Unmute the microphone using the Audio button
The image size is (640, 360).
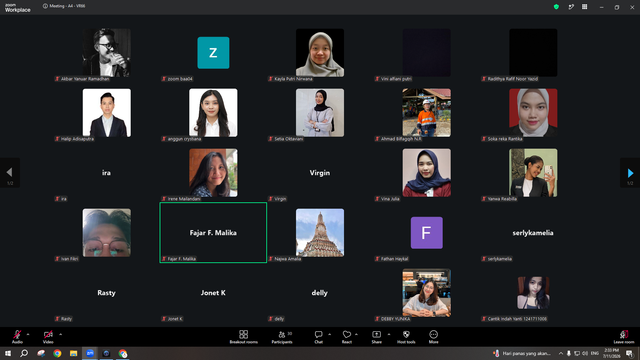(17, 337)
